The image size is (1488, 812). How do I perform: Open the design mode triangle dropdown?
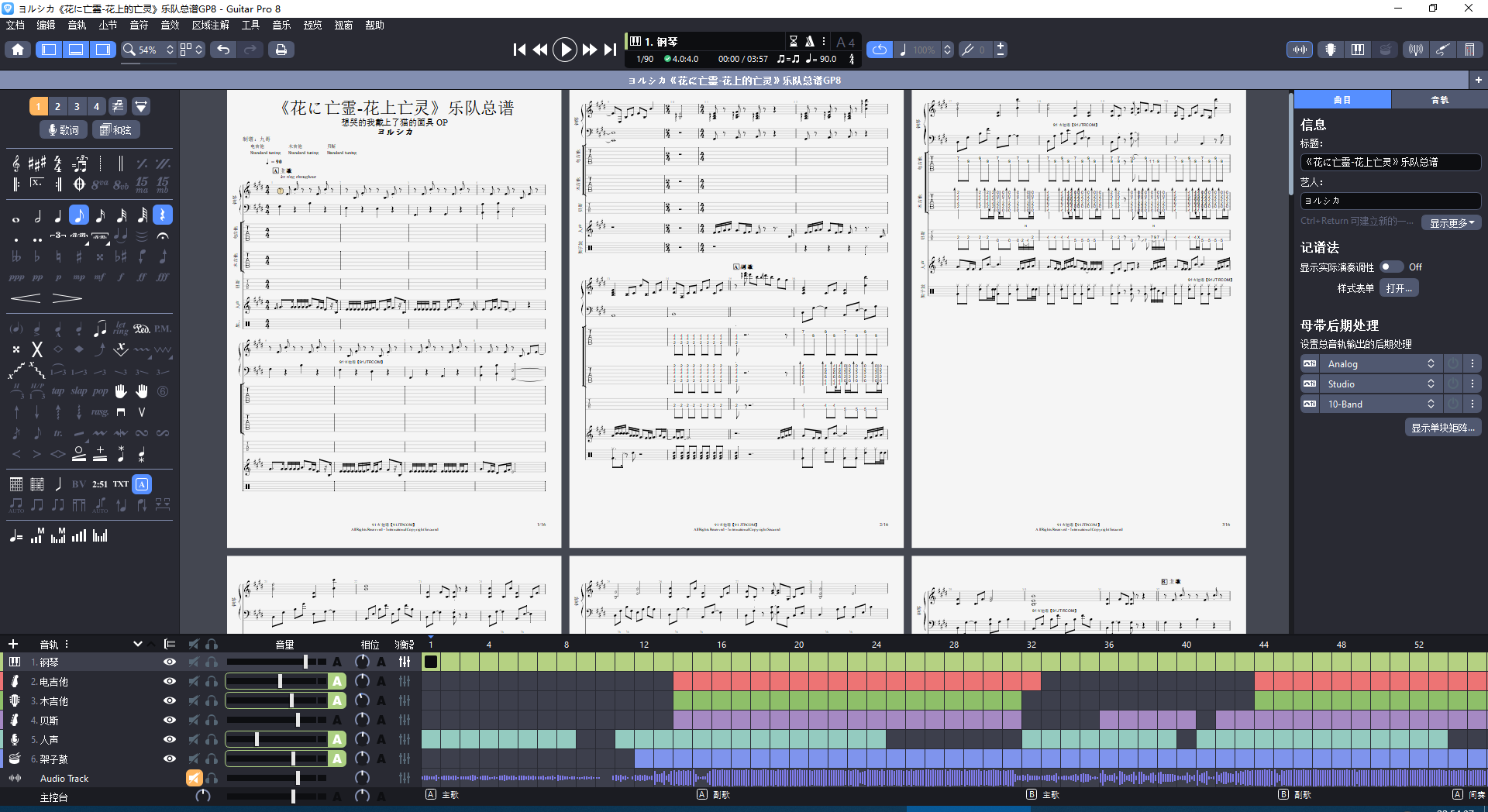point(141,106)
